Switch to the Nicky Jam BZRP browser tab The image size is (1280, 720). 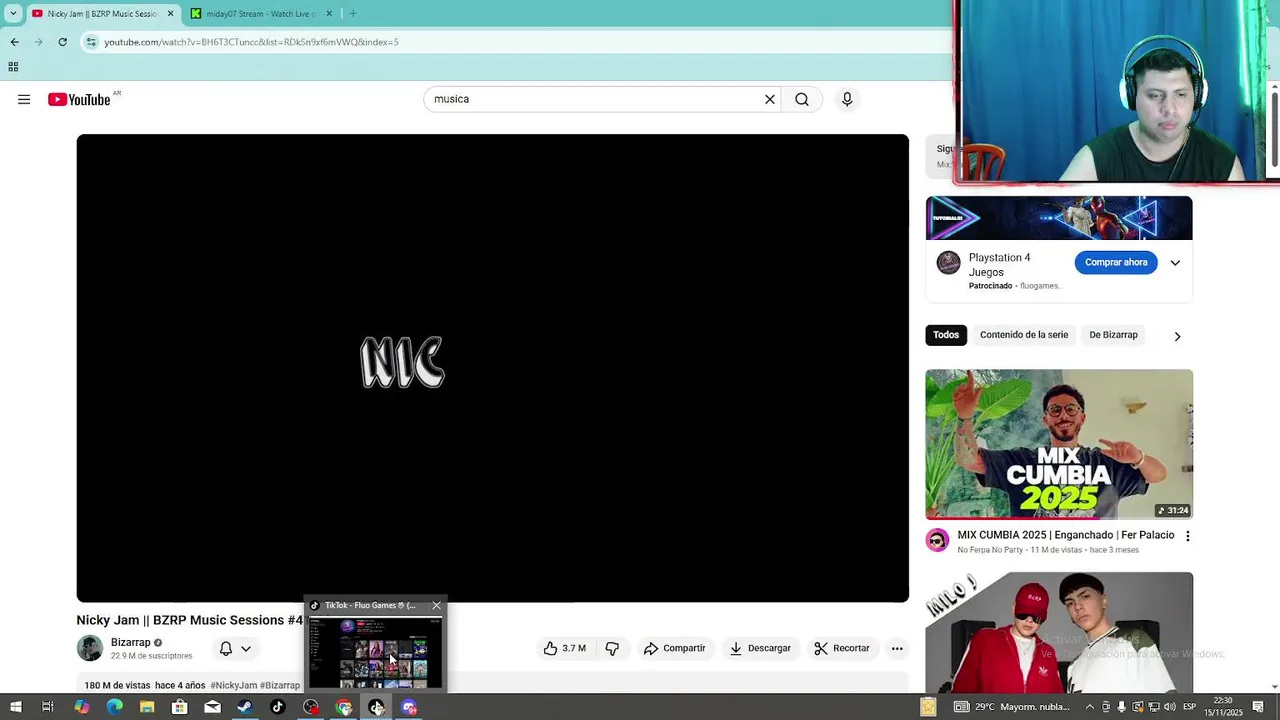click(x=102, y=13)
